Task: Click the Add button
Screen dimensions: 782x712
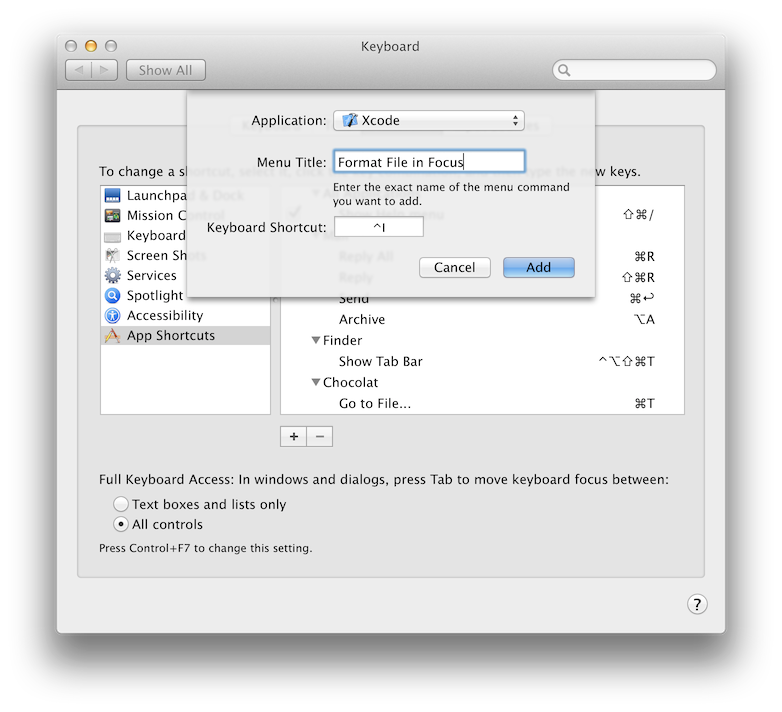Action: pos(539,267)
